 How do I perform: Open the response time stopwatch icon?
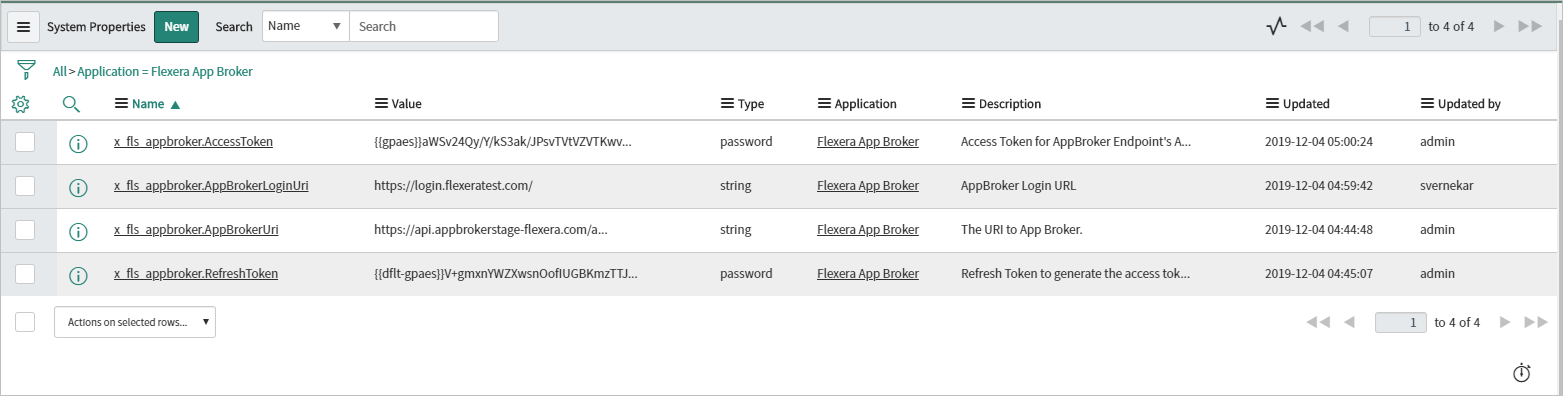1521,373
